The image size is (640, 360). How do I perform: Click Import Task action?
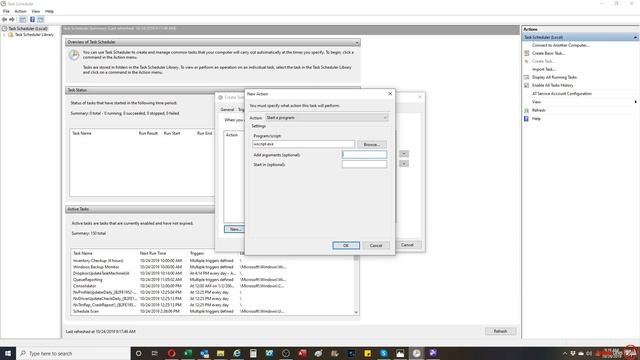(544, 69)
